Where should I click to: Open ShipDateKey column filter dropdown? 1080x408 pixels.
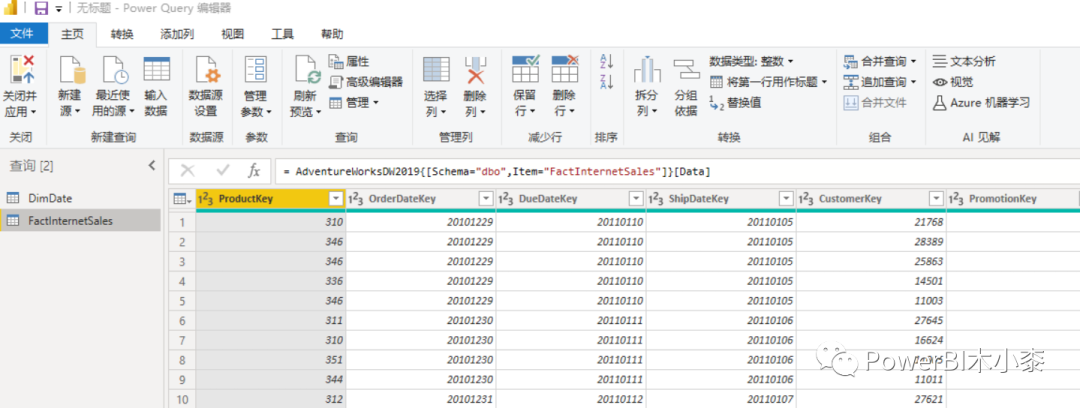click(787, 199)
